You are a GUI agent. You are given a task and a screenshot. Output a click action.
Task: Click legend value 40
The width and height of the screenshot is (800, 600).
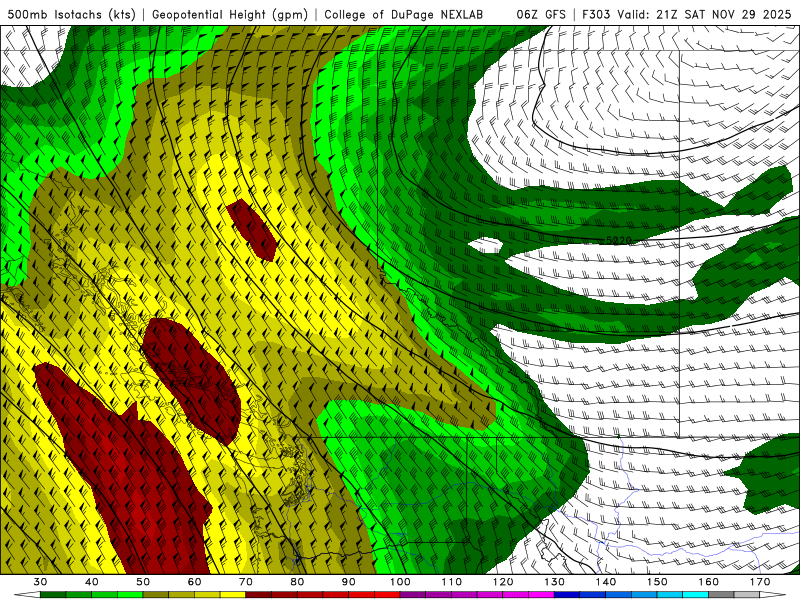pyautogui.click(x=92, y=582)
